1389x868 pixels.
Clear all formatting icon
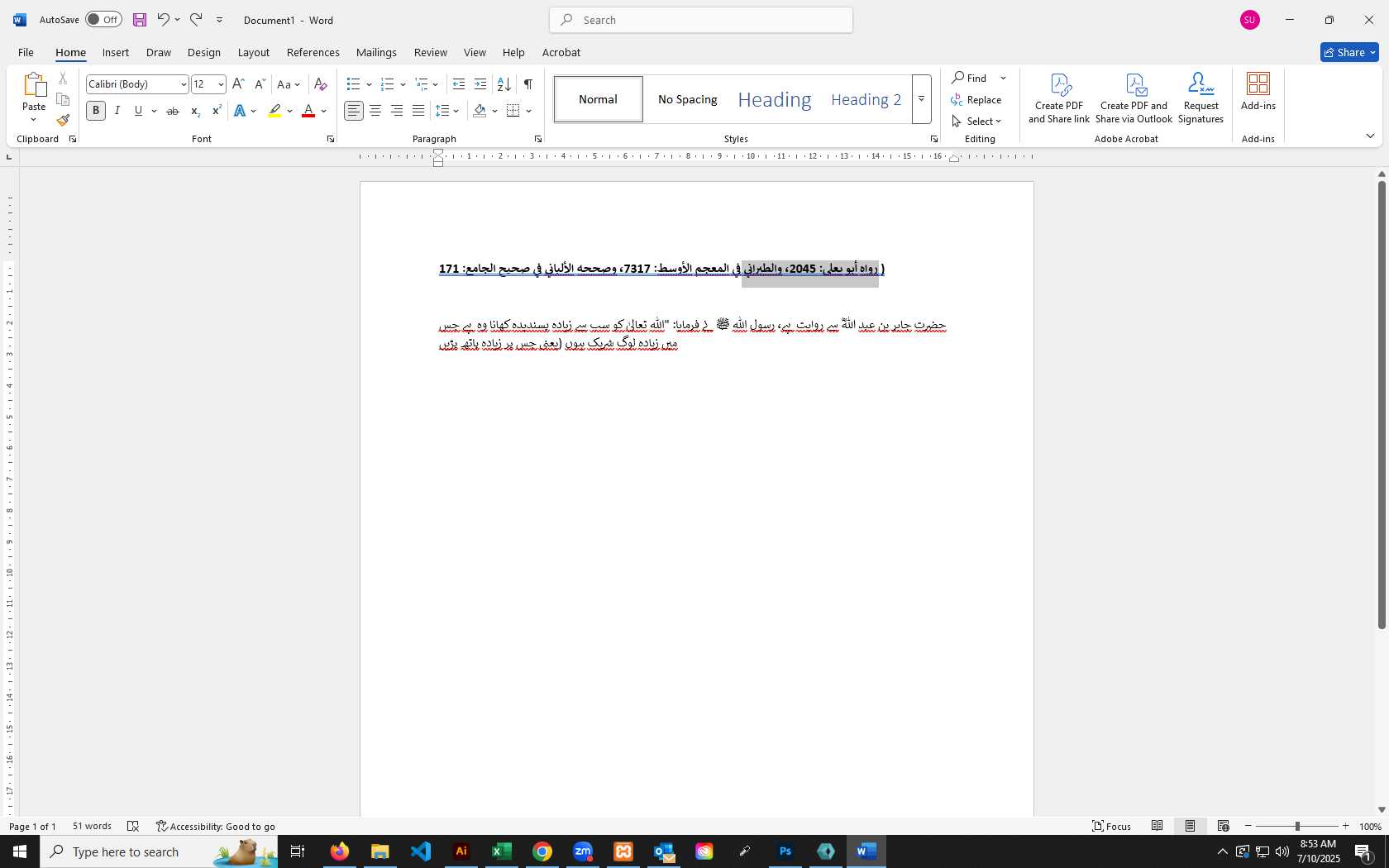(x=321, y=84)
